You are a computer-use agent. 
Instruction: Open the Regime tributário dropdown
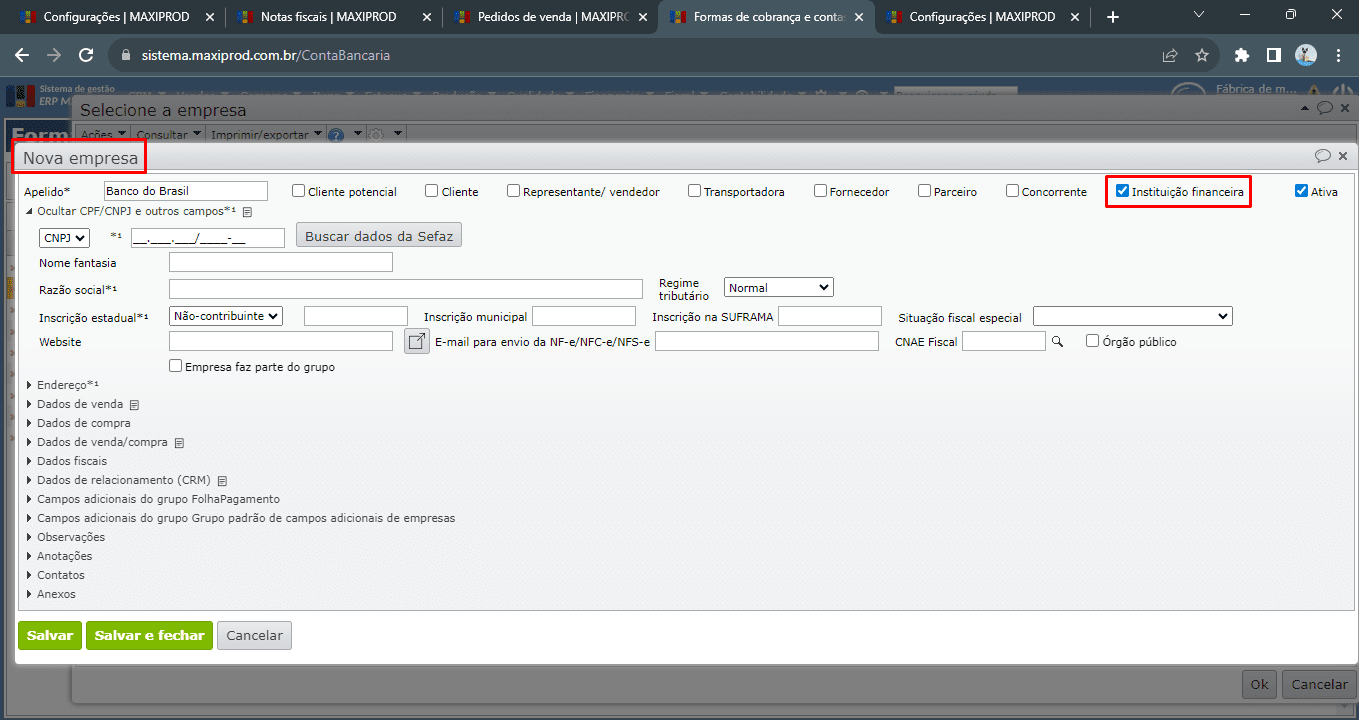(778, 288)
